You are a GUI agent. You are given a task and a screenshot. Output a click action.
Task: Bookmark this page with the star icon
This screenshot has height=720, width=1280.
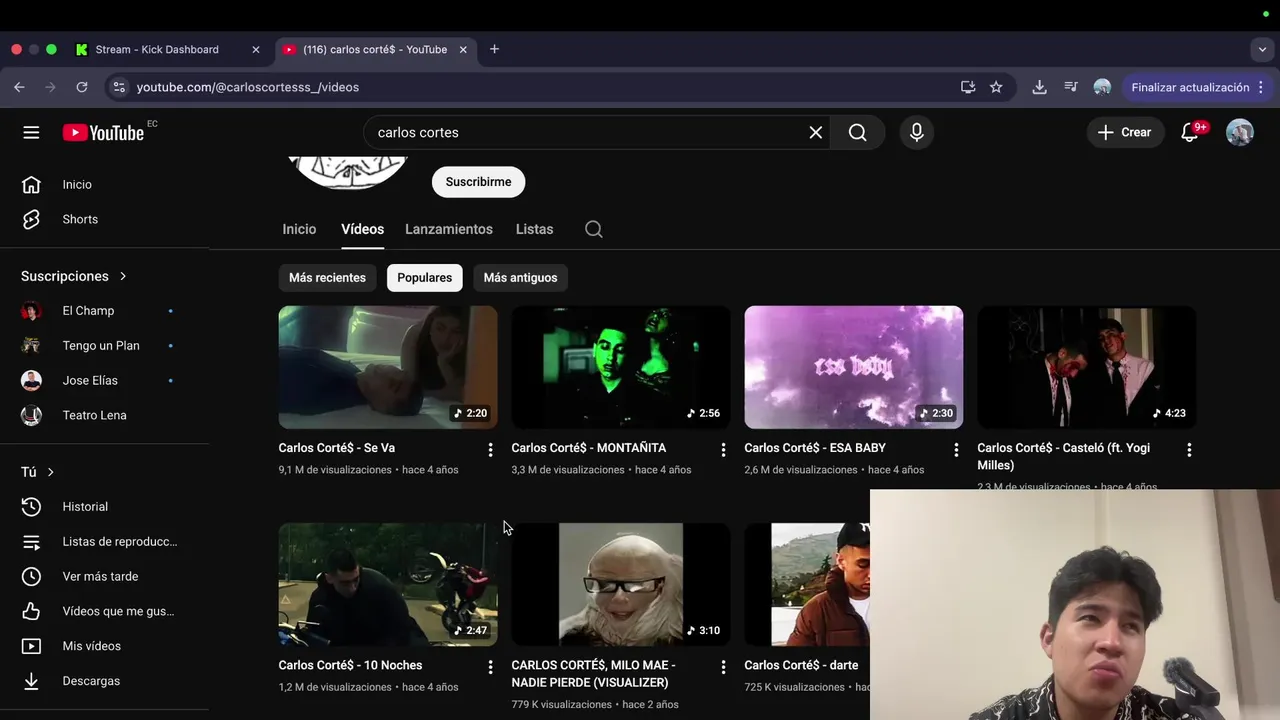996,87
